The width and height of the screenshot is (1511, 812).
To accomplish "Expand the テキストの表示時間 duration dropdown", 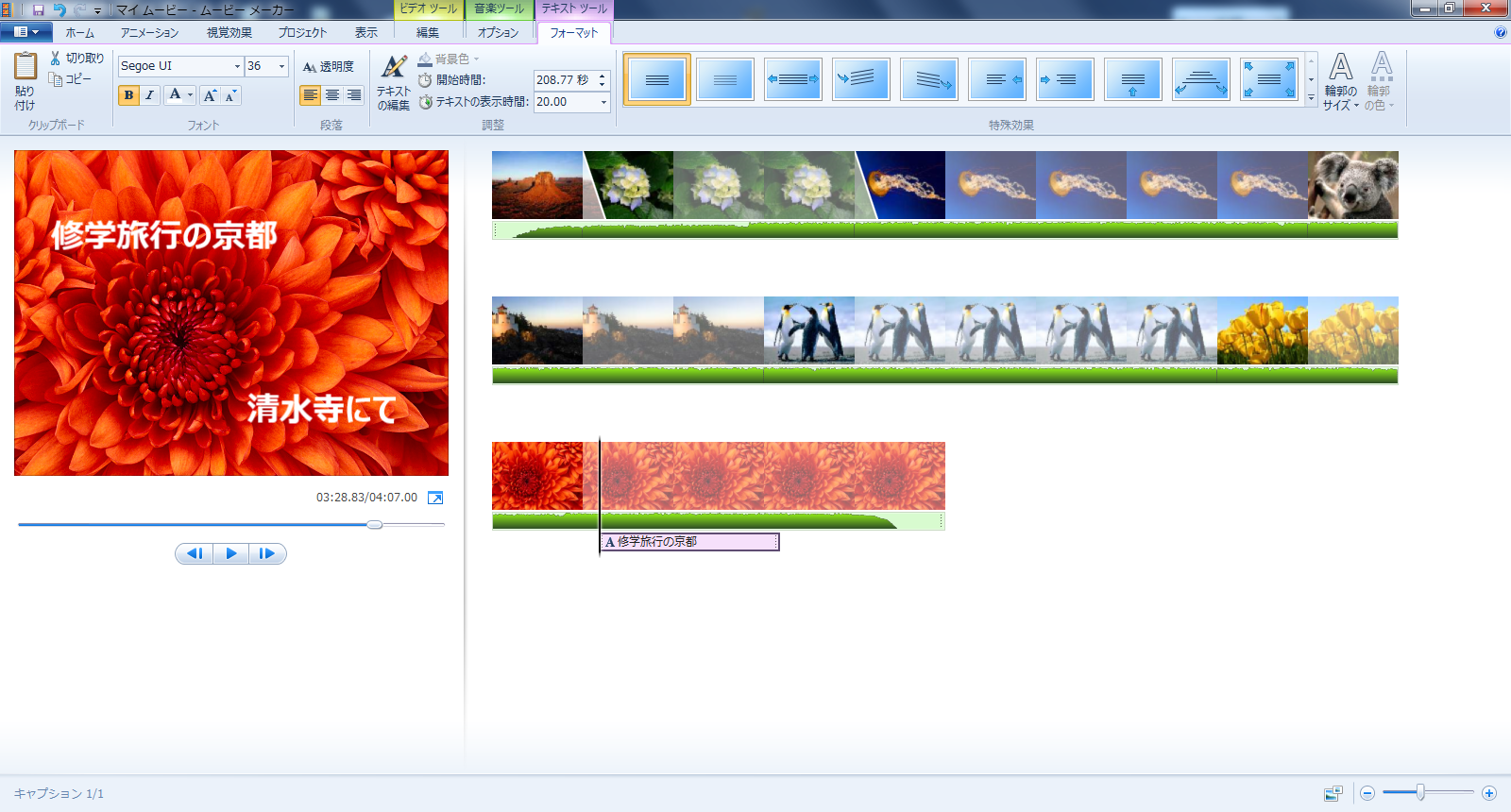I will coord(603,102).
